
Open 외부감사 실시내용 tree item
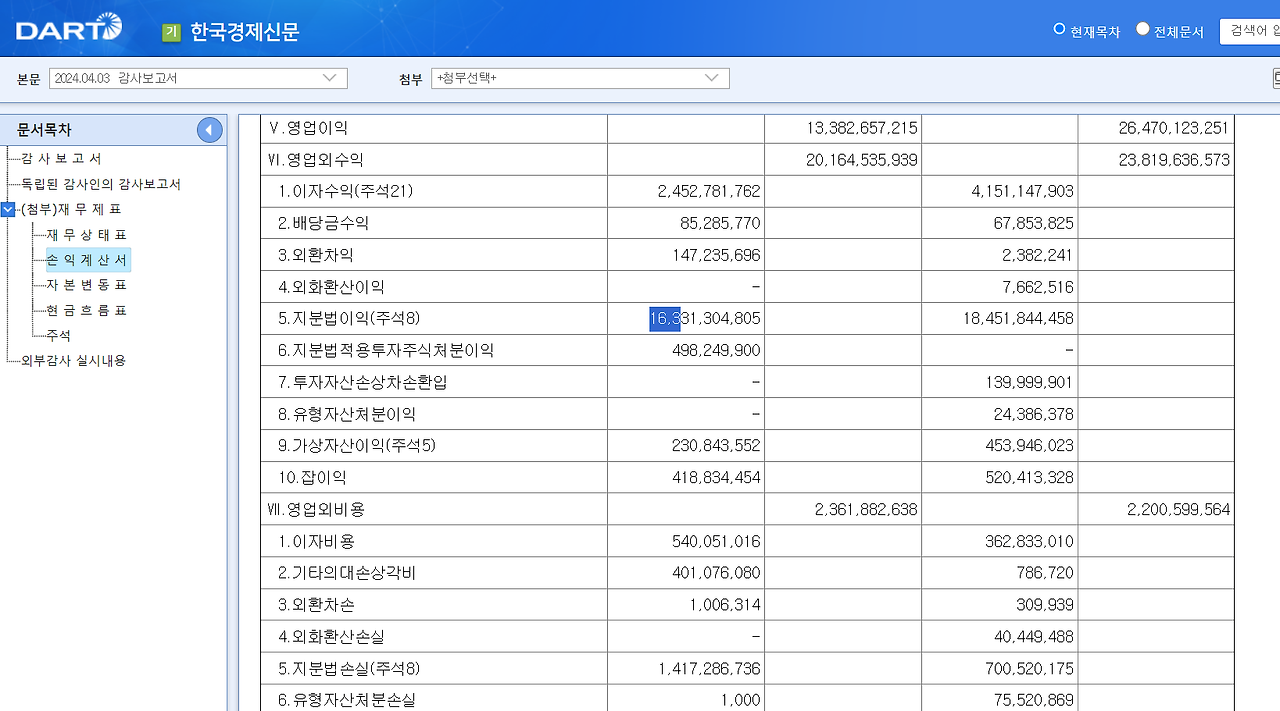(73, 360)
